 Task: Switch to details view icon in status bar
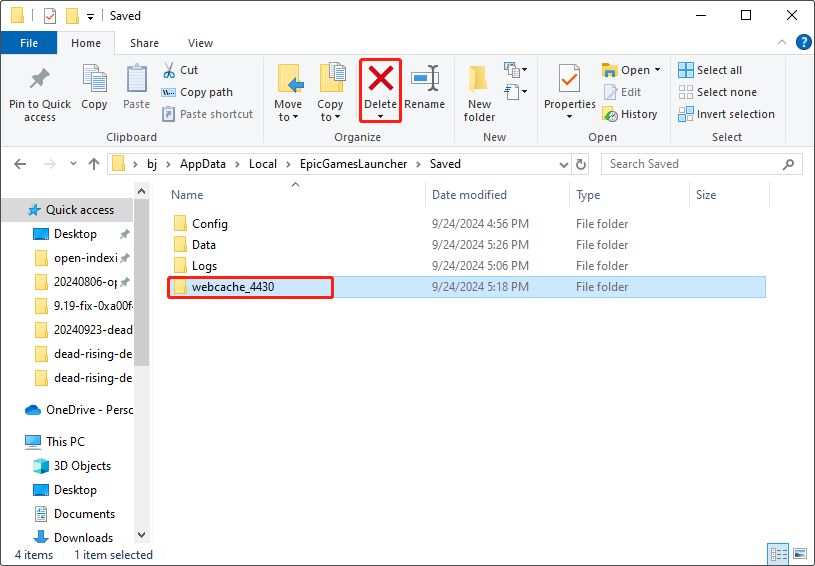[779, 554]
